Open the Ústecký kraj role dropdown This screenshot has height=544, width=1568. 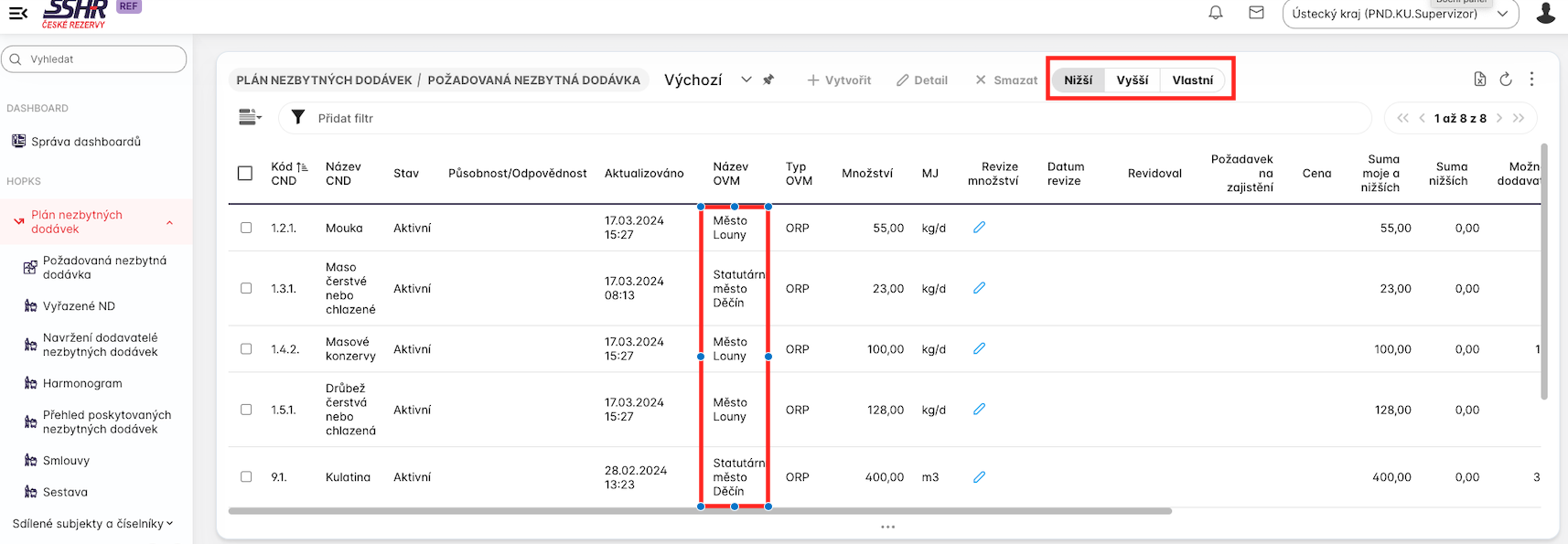point(1400,14)
